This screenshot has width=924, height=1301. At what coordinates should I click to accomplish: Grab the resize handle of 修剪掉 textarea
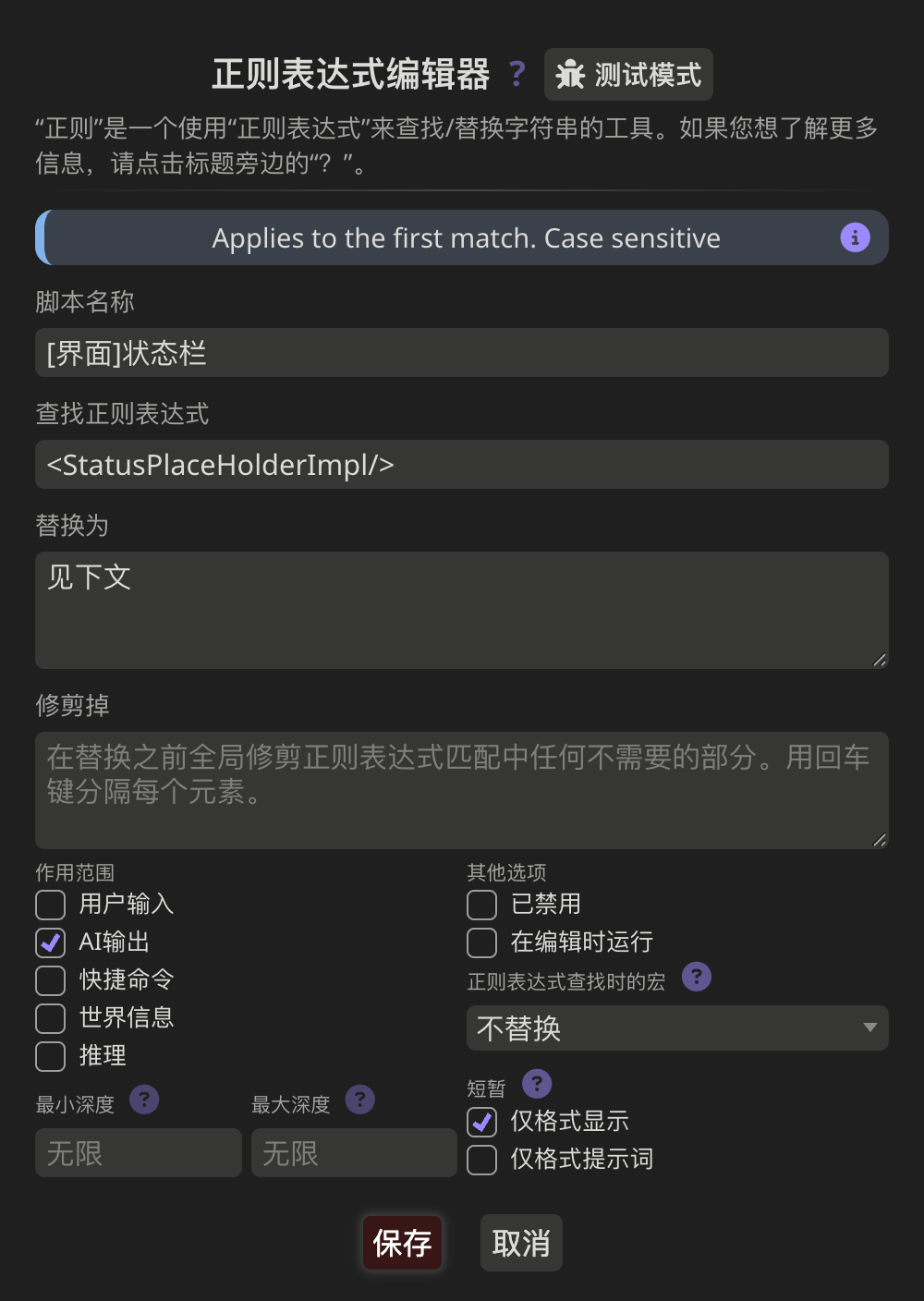pos(880,840)
